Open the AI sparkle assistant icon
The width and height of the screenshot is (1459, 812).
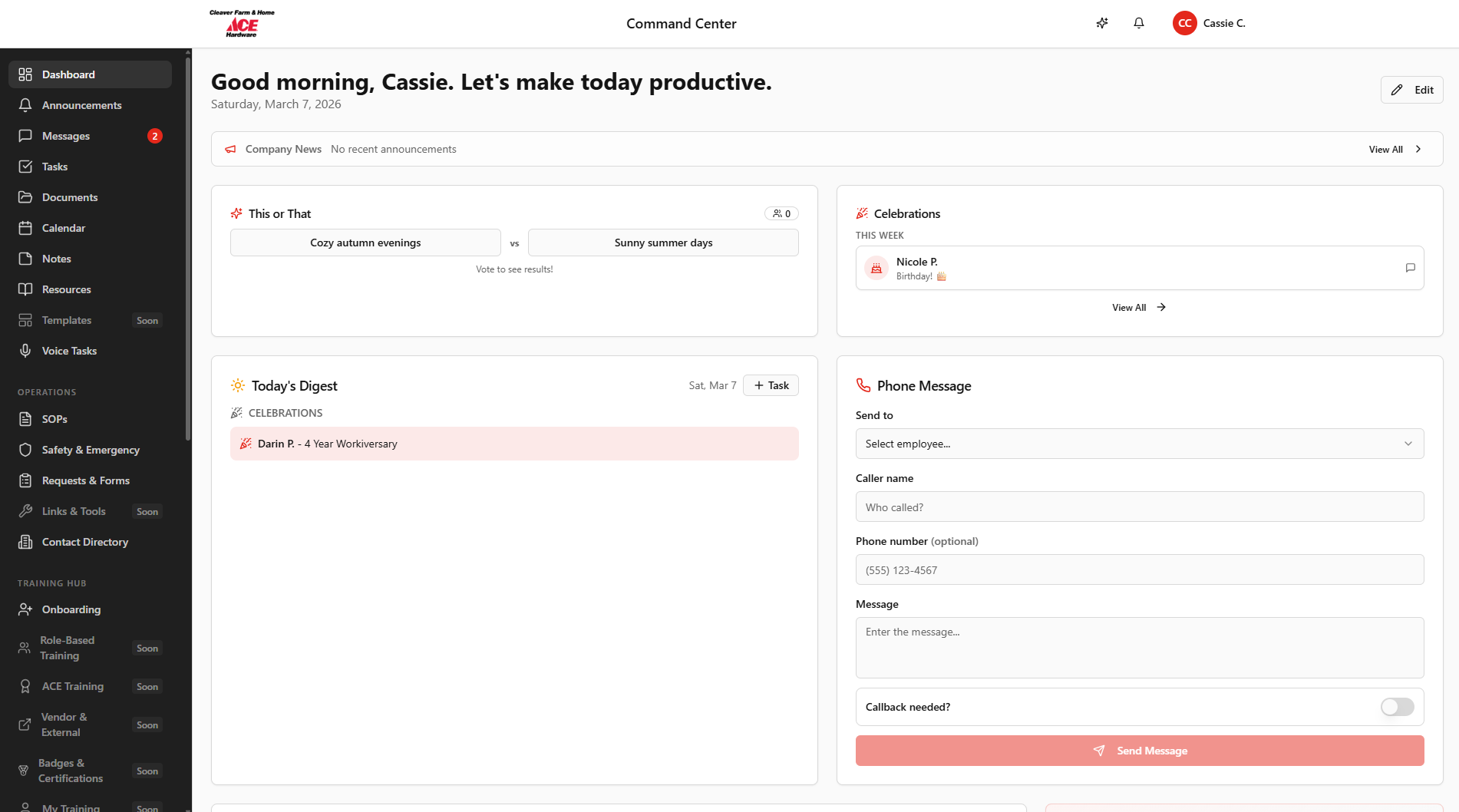(x=1102, y=23)
